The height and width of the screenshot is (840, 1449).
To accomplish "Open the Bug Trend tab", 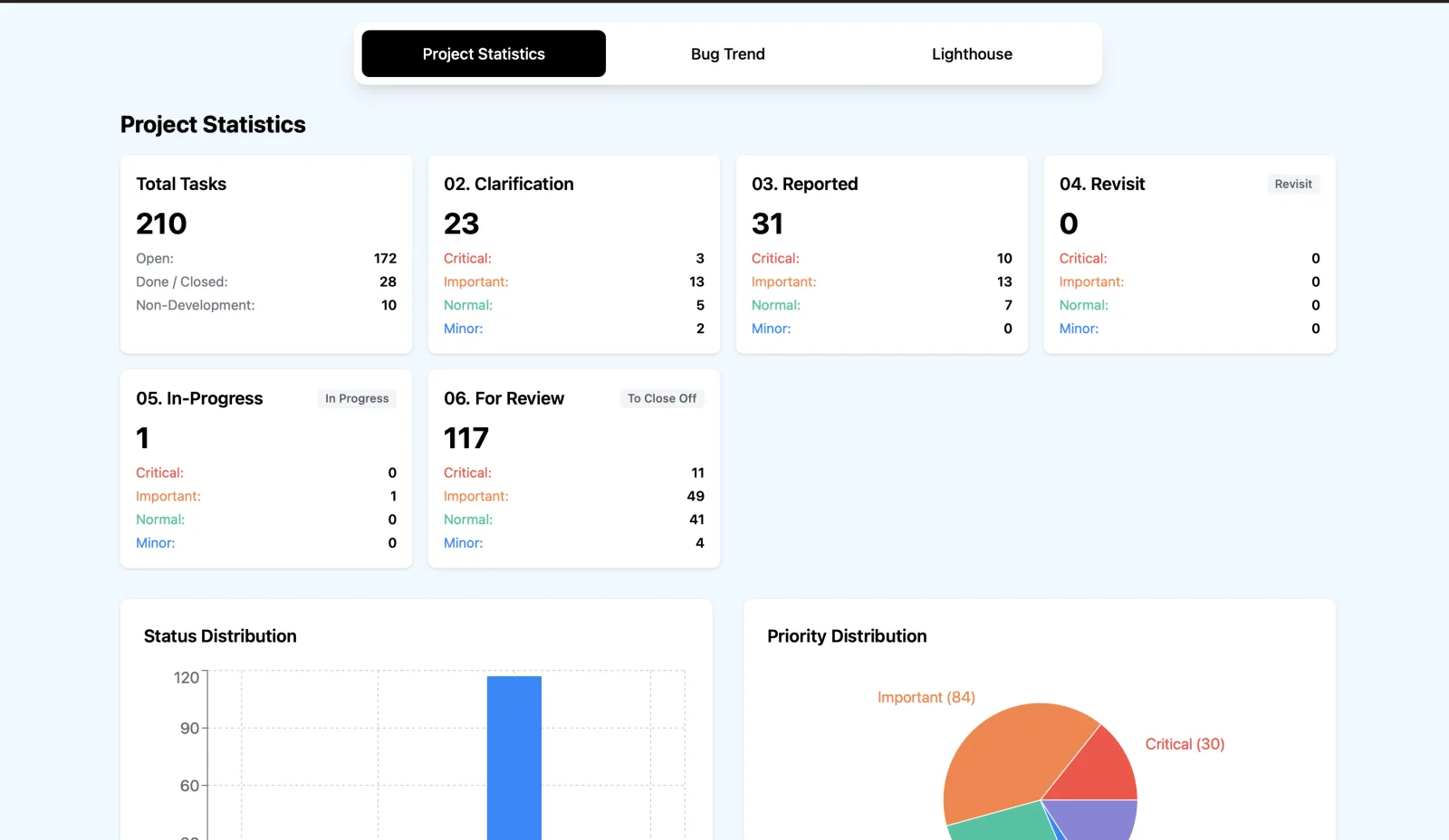I will (x=727, y=53).
